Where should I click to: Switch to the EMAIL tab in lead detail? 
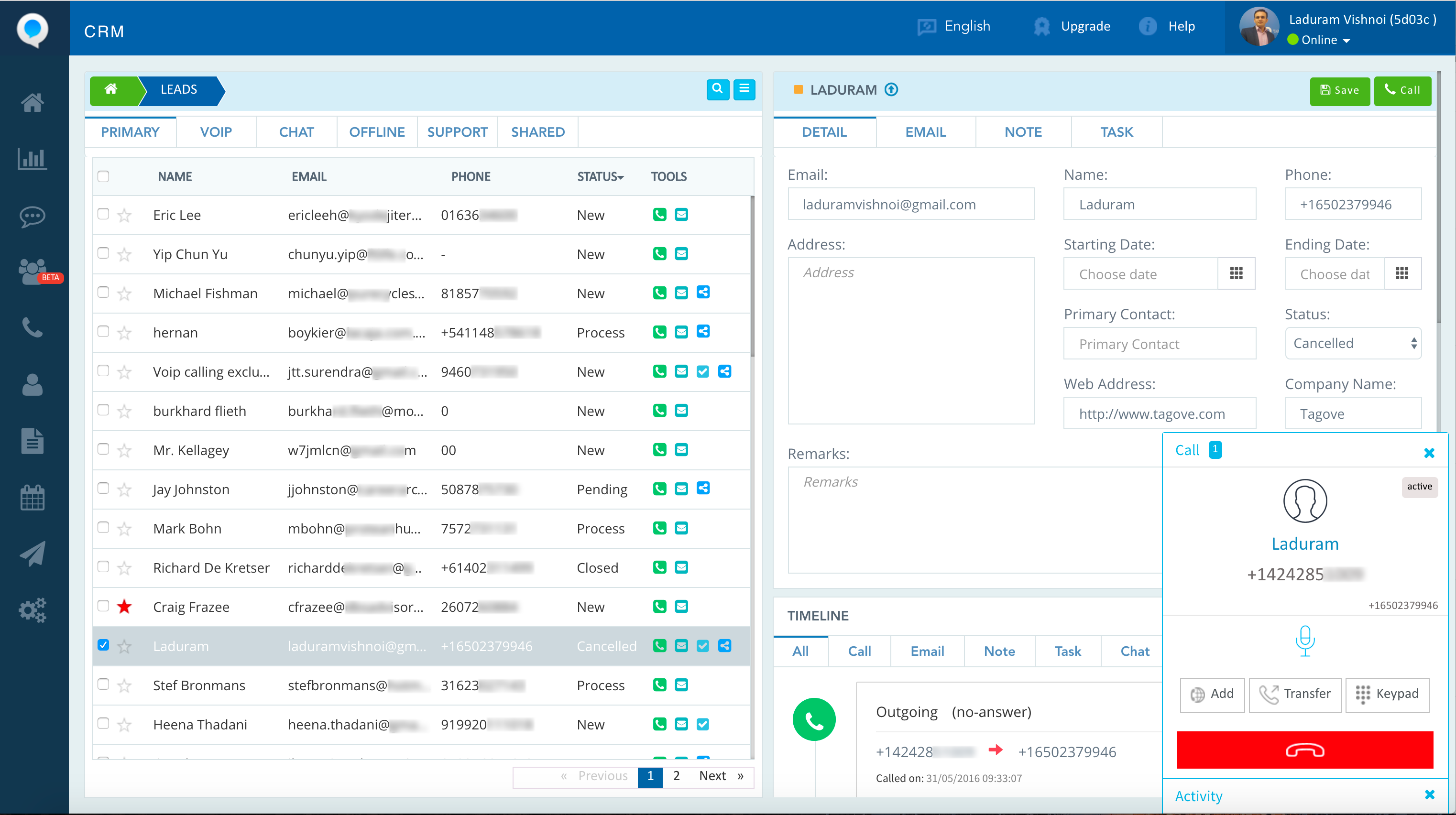(x=924, y=131)
